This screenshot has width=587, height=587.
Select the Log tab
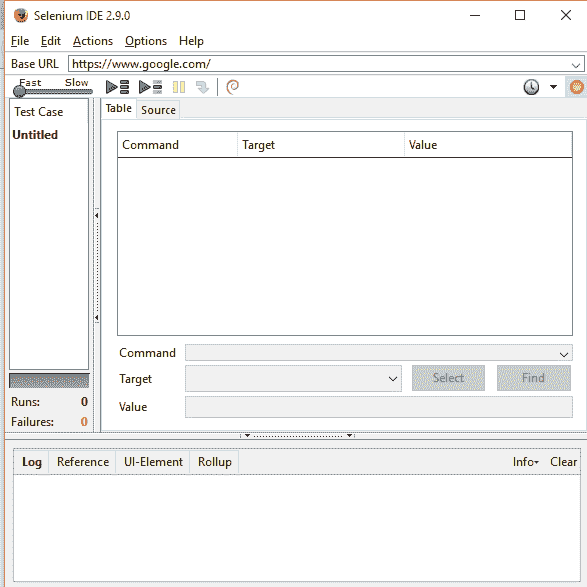pyautogui.click(x=31, y=462)
